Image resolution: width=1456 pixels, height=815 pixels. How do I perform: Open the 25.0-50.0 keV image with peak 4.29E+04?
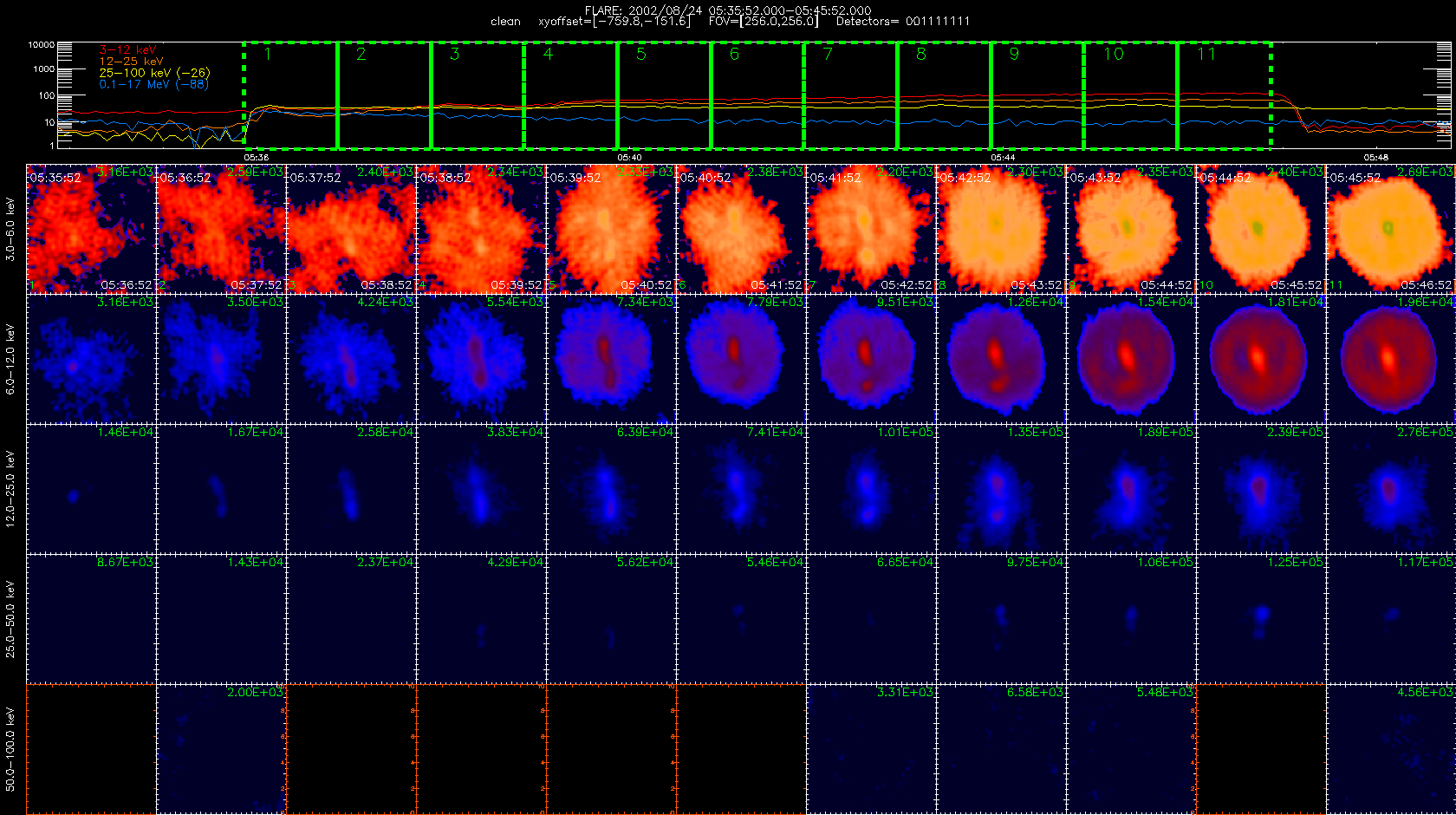[481, 619]
